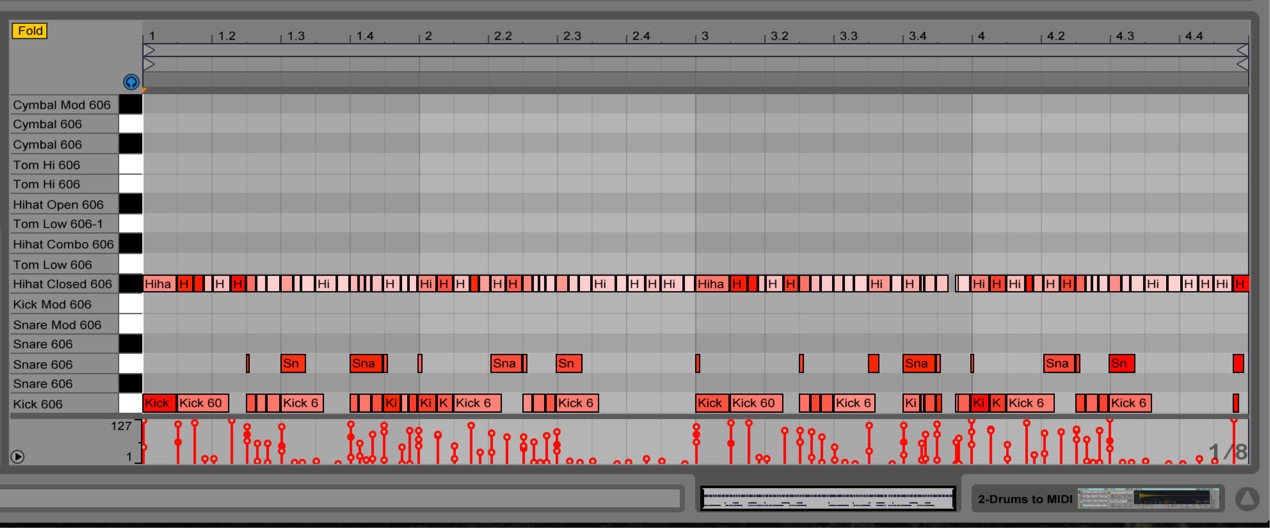Select the 'Sn' snare note at beat 1.3
1270x528 pixels.
tap(293, 364)
